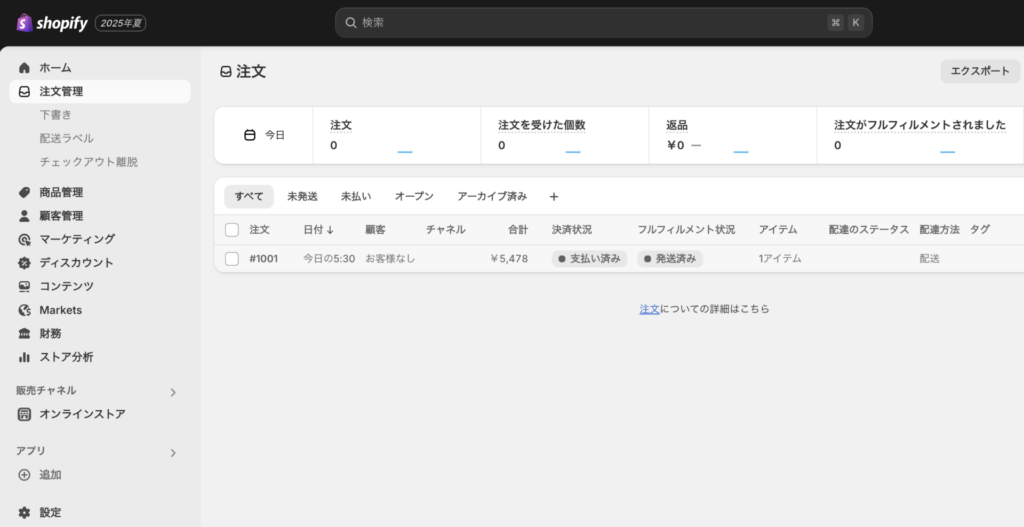Screen dimensions: 1024x527
Task: Open order #1001
Action: point(264,259)
